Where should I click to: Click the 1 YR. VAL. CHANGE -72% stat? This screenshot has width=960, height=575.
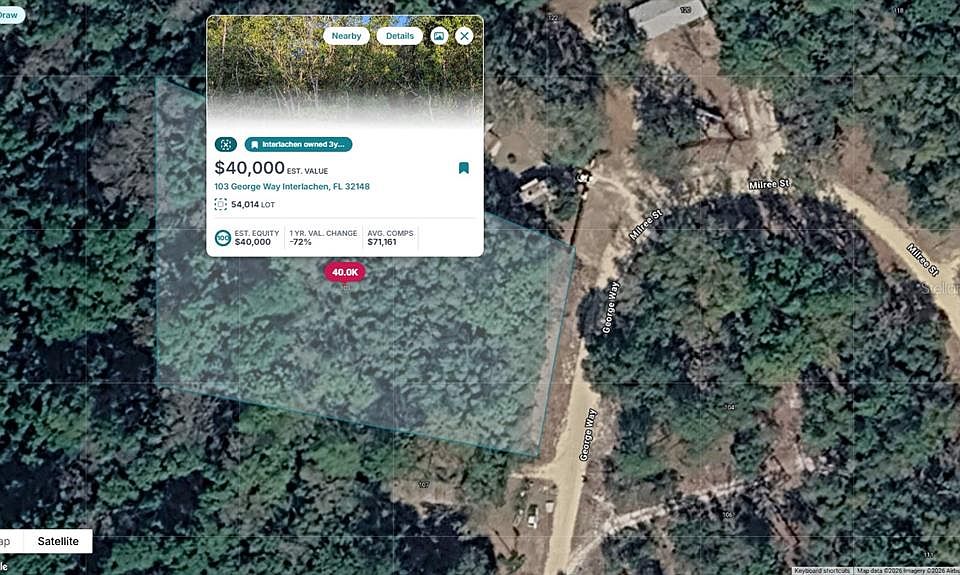[323, 238]
